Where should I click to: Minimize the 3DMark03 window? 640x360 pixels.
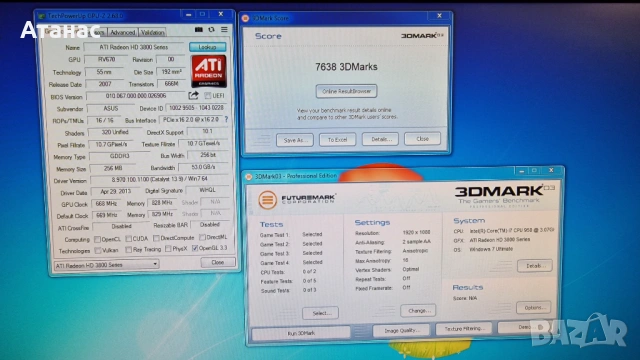521,171
